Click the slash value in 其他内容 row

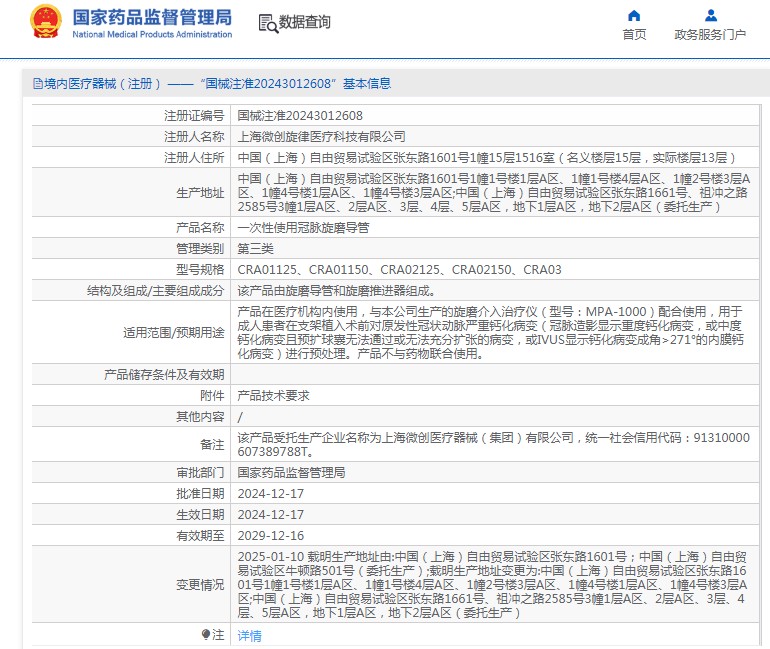pyautogui.click(x=240, y=417)
